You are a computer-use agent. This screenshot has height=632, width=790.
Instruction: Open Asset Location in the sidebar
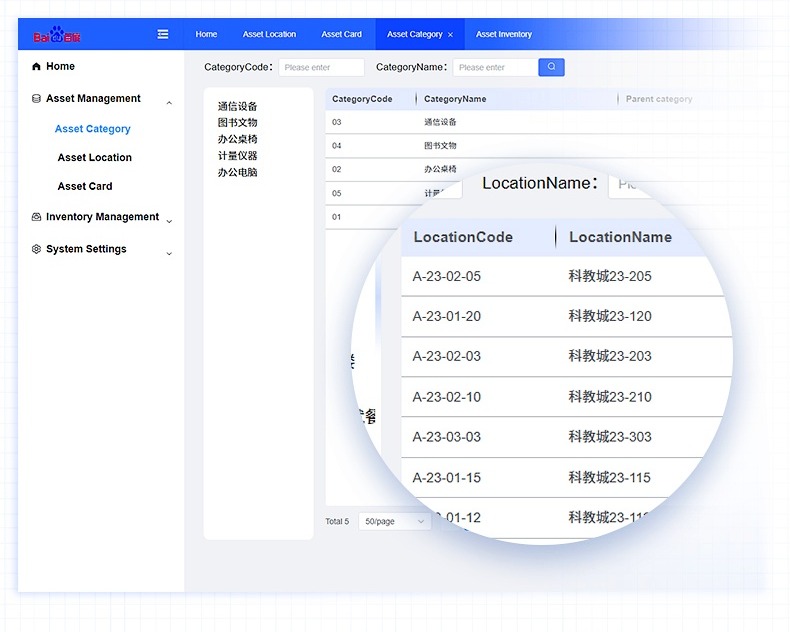click(94, 157)
